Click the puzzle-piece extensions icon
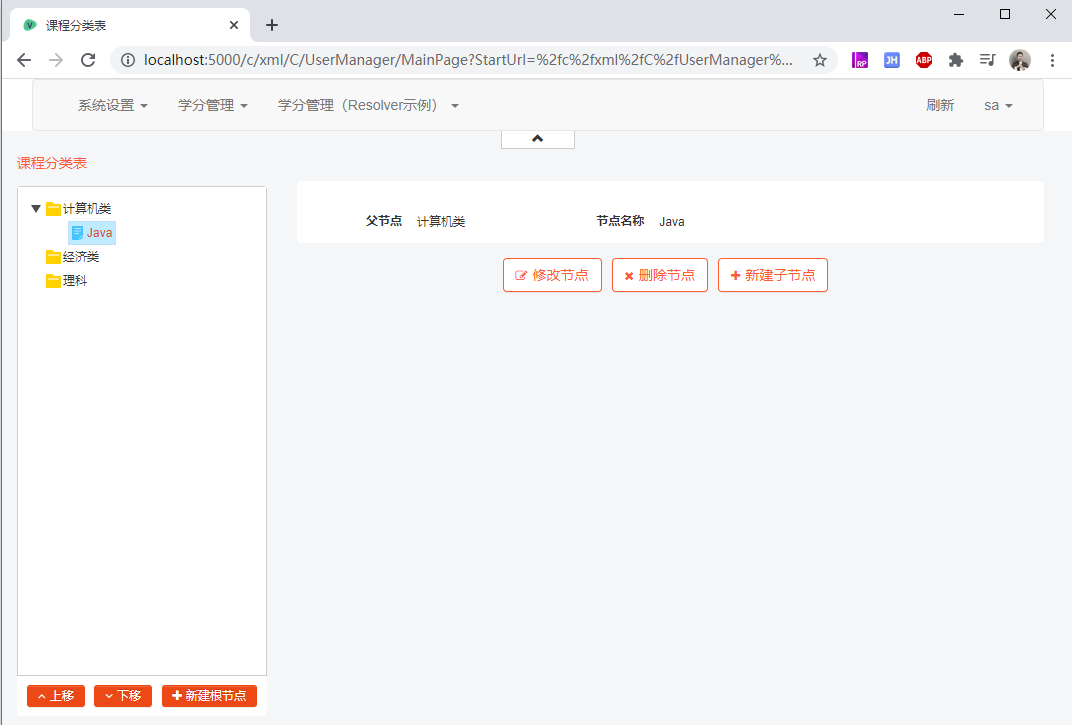This screenshot has width=1072, height=725. (x=955, y=60)
